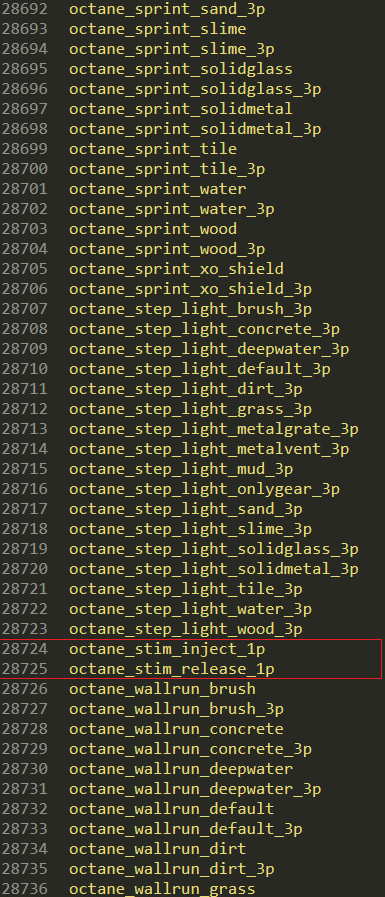Select the octane_stim_inject_1p line

pos(167,649)
